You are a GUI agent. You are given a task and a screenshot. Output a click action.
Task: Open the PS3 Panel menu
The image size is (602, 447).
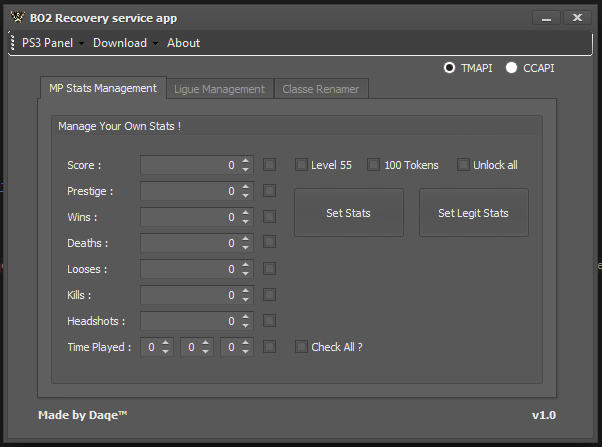pos(47,43)
